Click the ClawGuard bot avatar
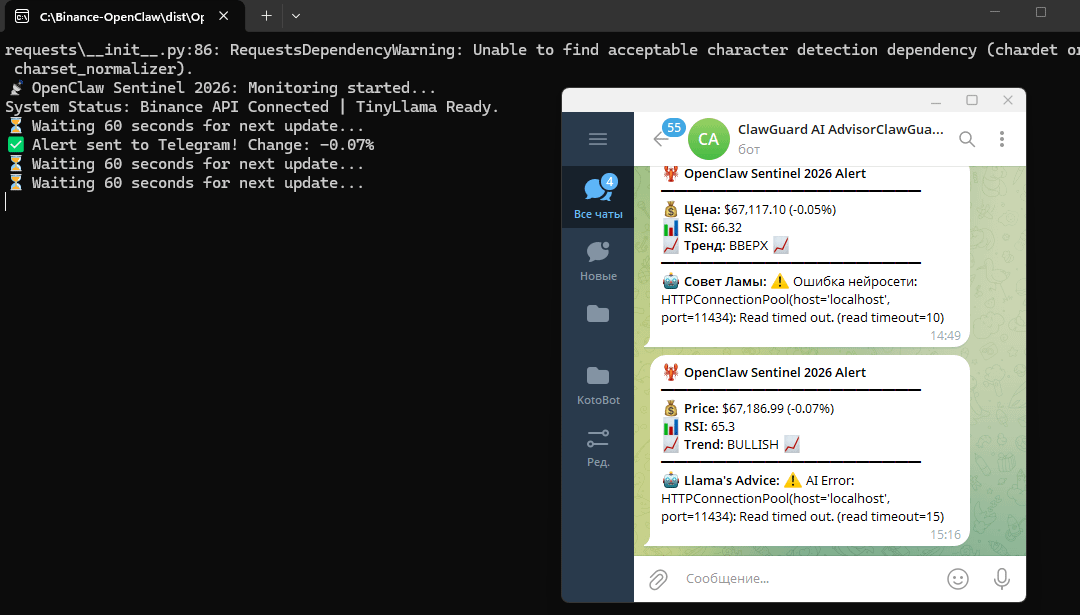 coord(709,139)
